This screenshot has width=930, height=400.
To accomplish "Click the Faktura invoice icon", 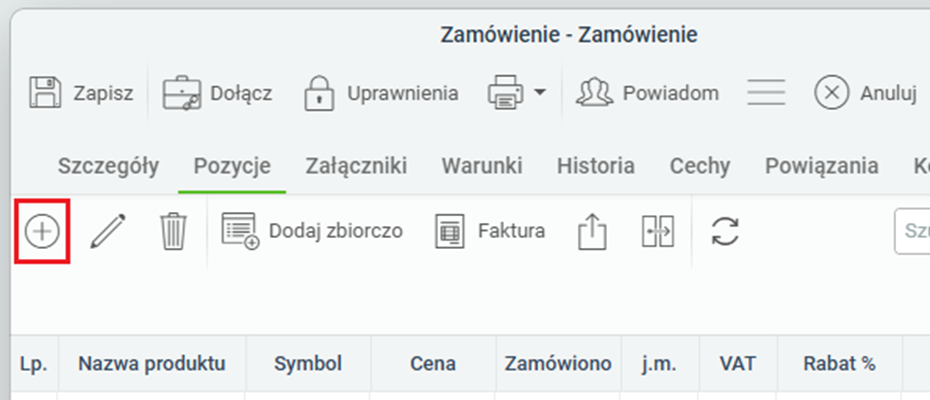I will pos(450,231).
